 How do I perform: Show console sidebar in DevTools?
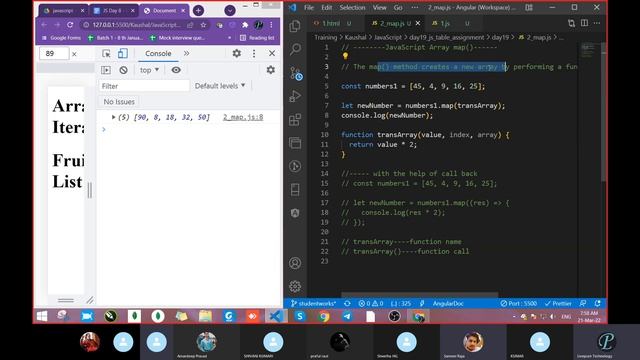pyautogui.click(x=106, y=70)
